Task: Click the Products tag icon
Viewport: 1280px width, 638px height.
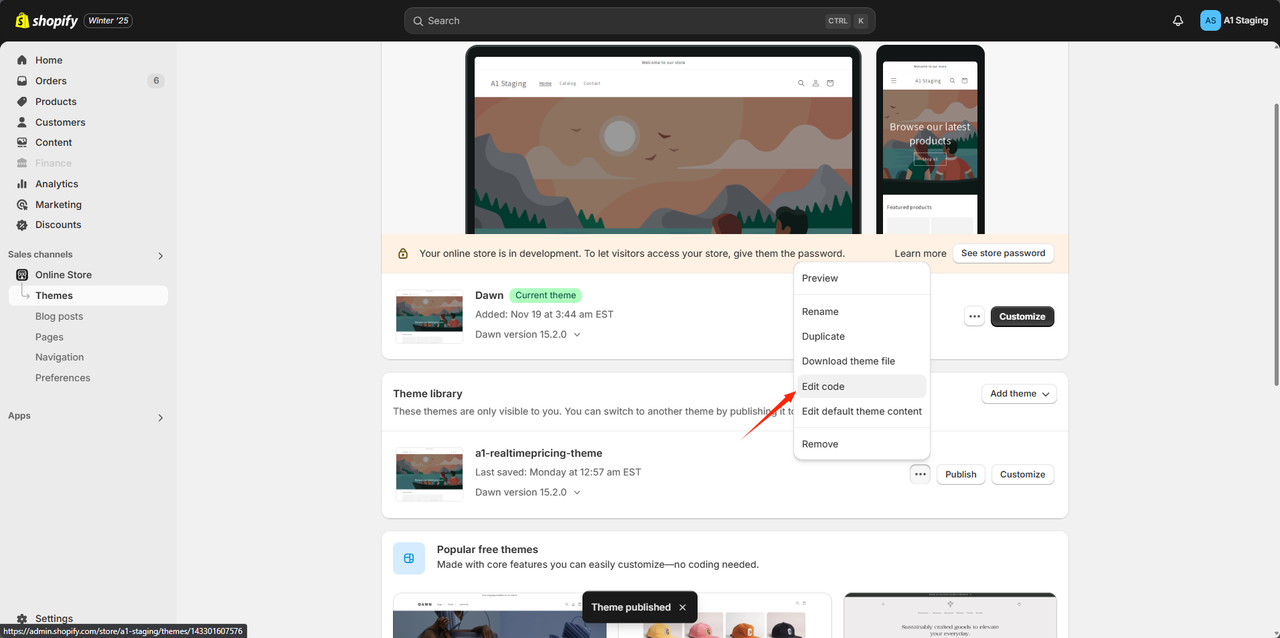Action: point(22,101)
